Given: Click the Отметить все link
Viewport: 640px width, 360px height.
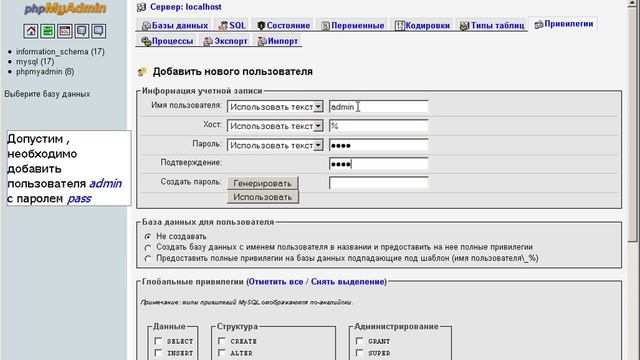Looking at the screenshot, I should pos(276,282).
